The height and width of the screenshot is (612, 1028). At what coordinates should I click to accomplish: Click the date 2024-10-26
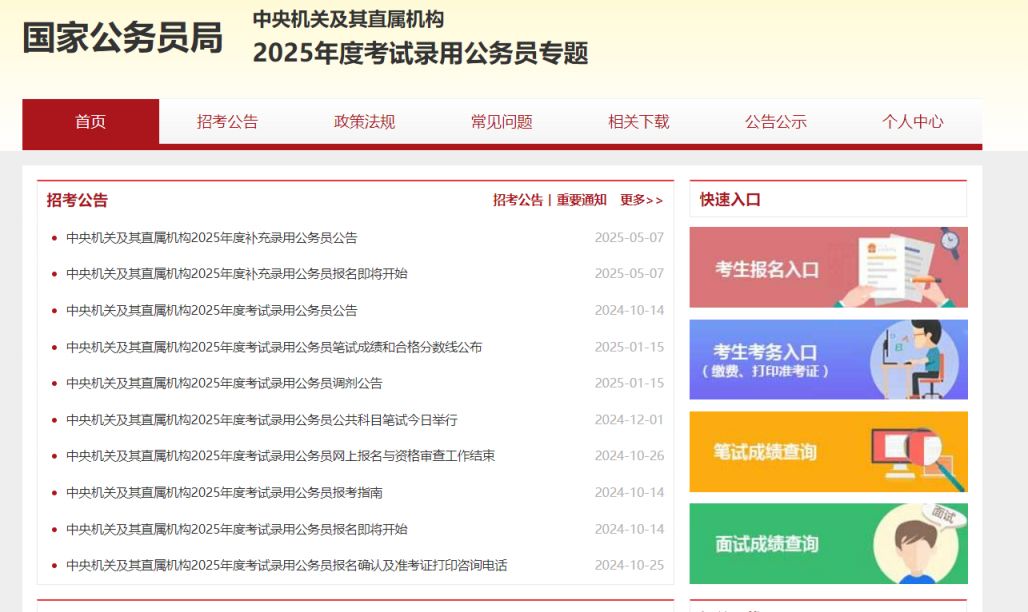click(629, 456)
